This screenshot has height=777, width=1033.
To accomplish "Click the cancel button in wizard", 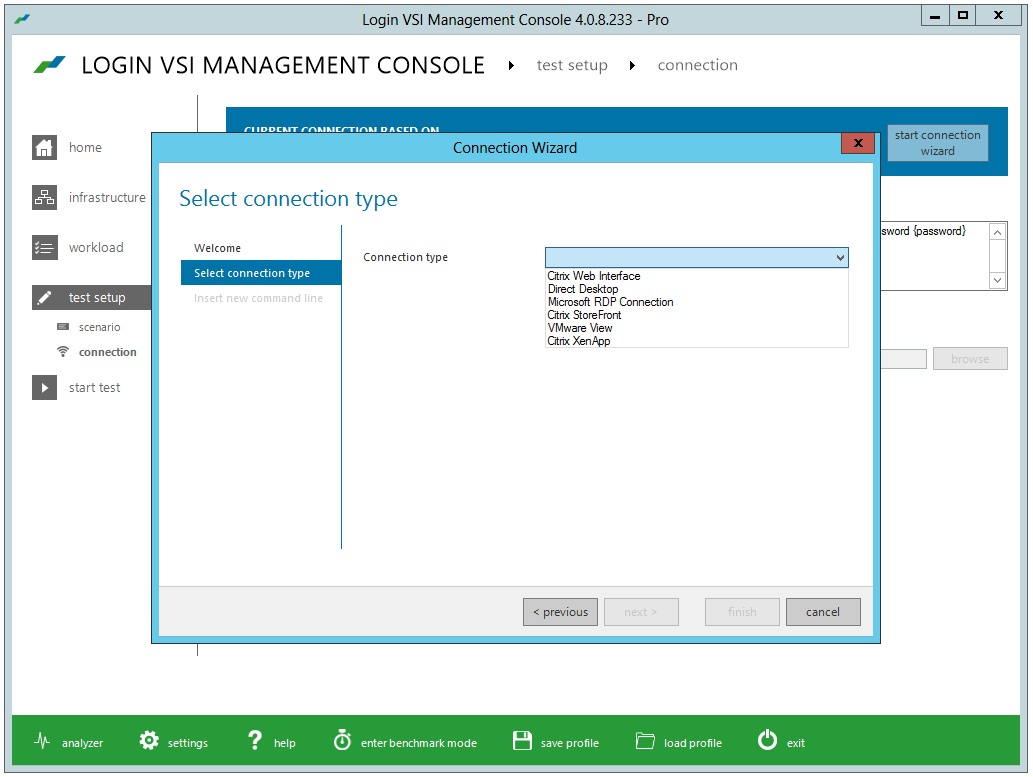I will click(823, 612).
